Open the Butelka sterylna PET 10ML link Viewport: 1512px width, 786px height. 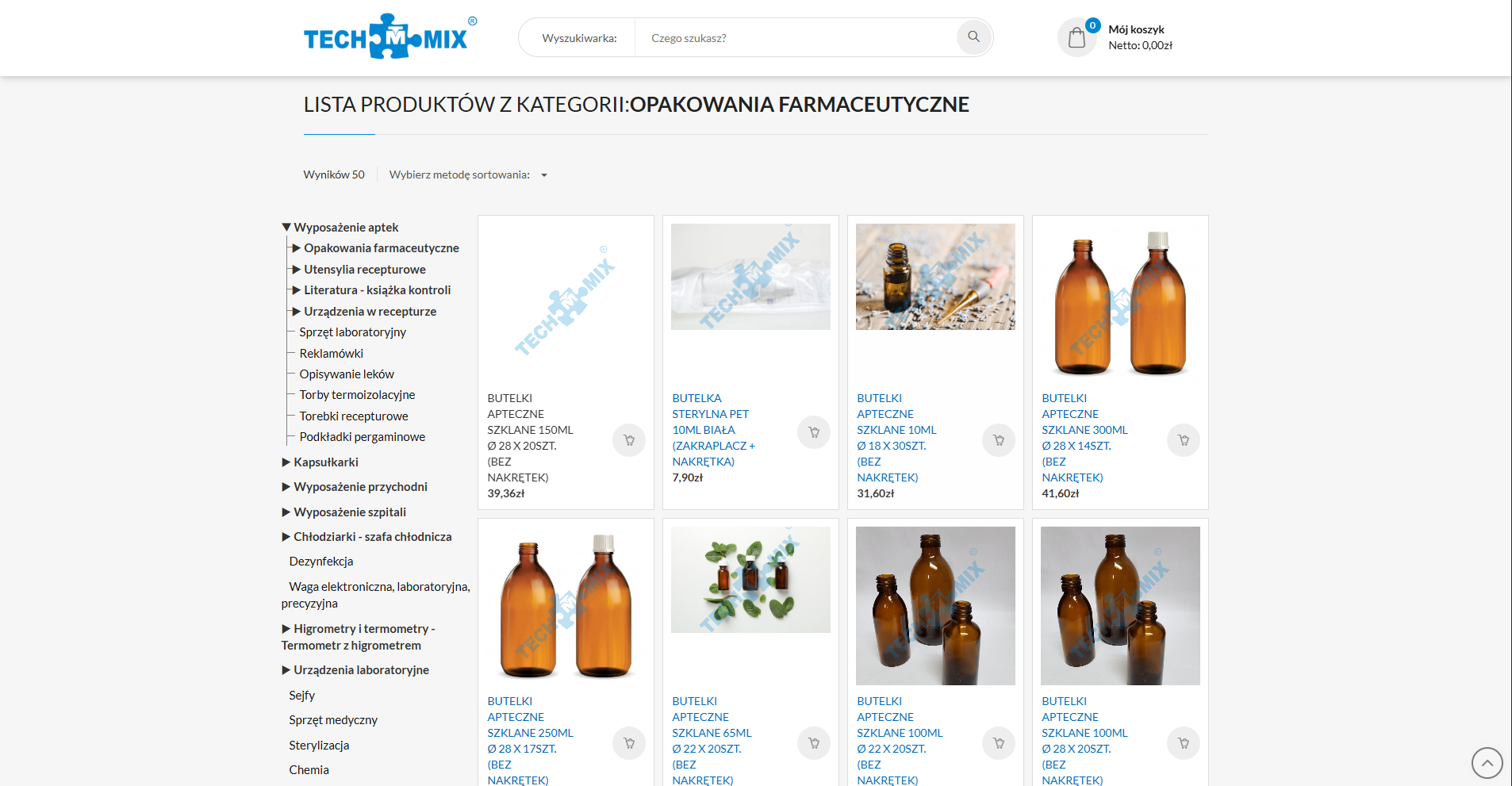coord(712,430)
